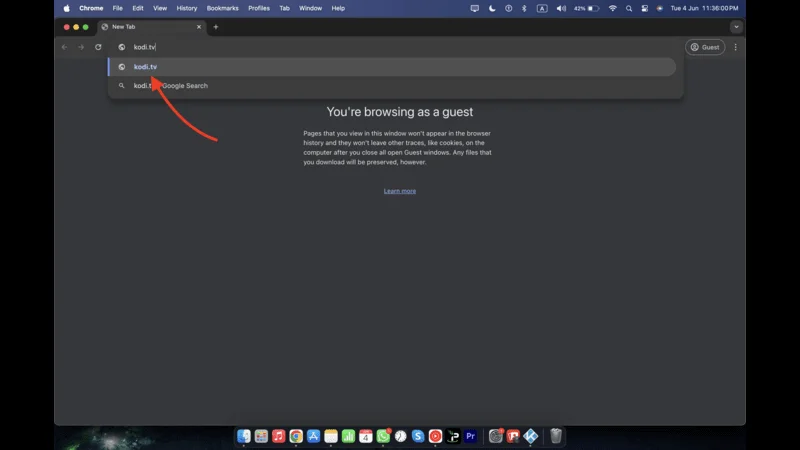
Task: Open the Chrome three-dot menu
Action: pos(735,47)
